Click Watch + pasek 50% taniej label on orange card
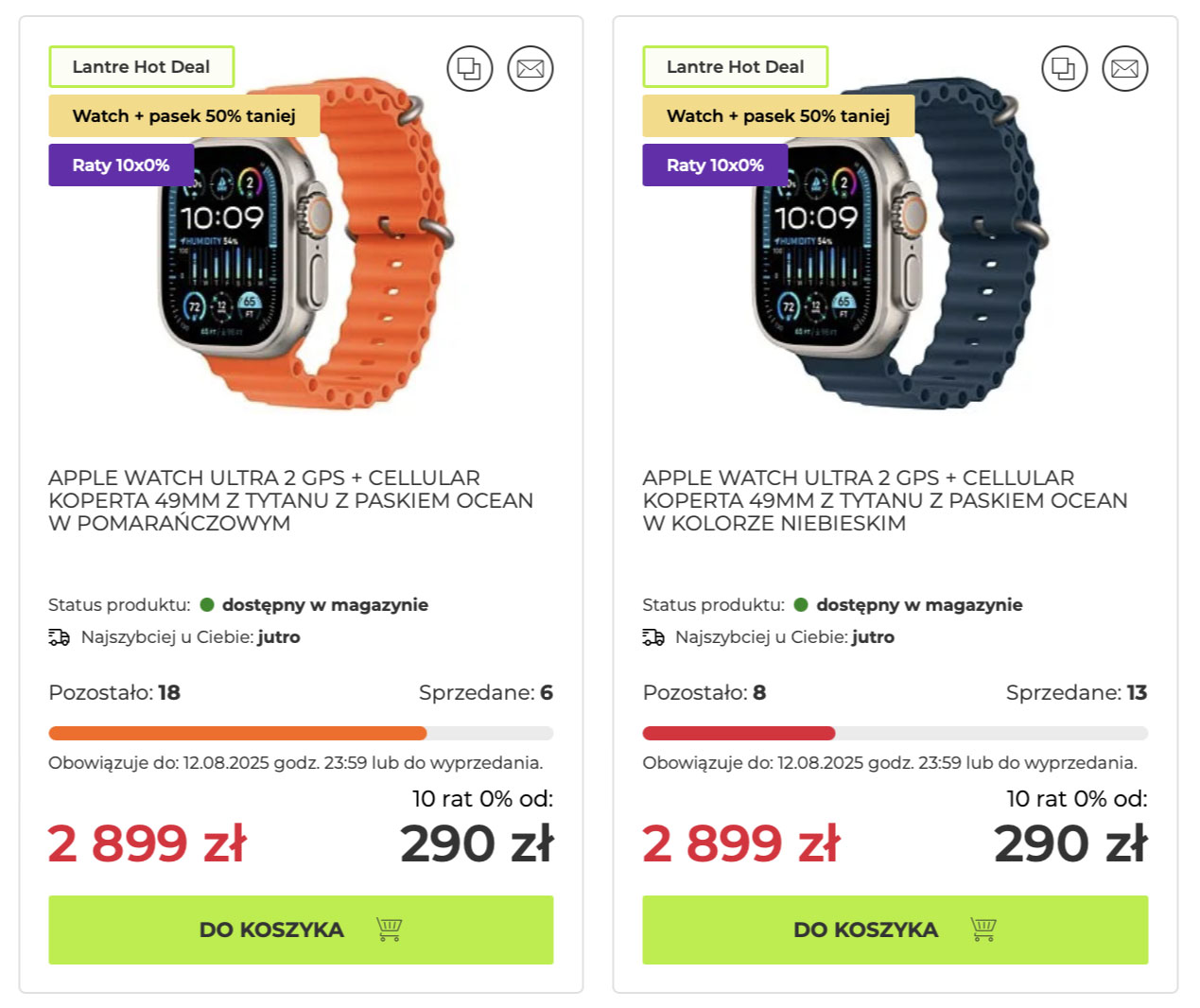This screenshot has height=1008, width=1200. click(x=184, y=115)
